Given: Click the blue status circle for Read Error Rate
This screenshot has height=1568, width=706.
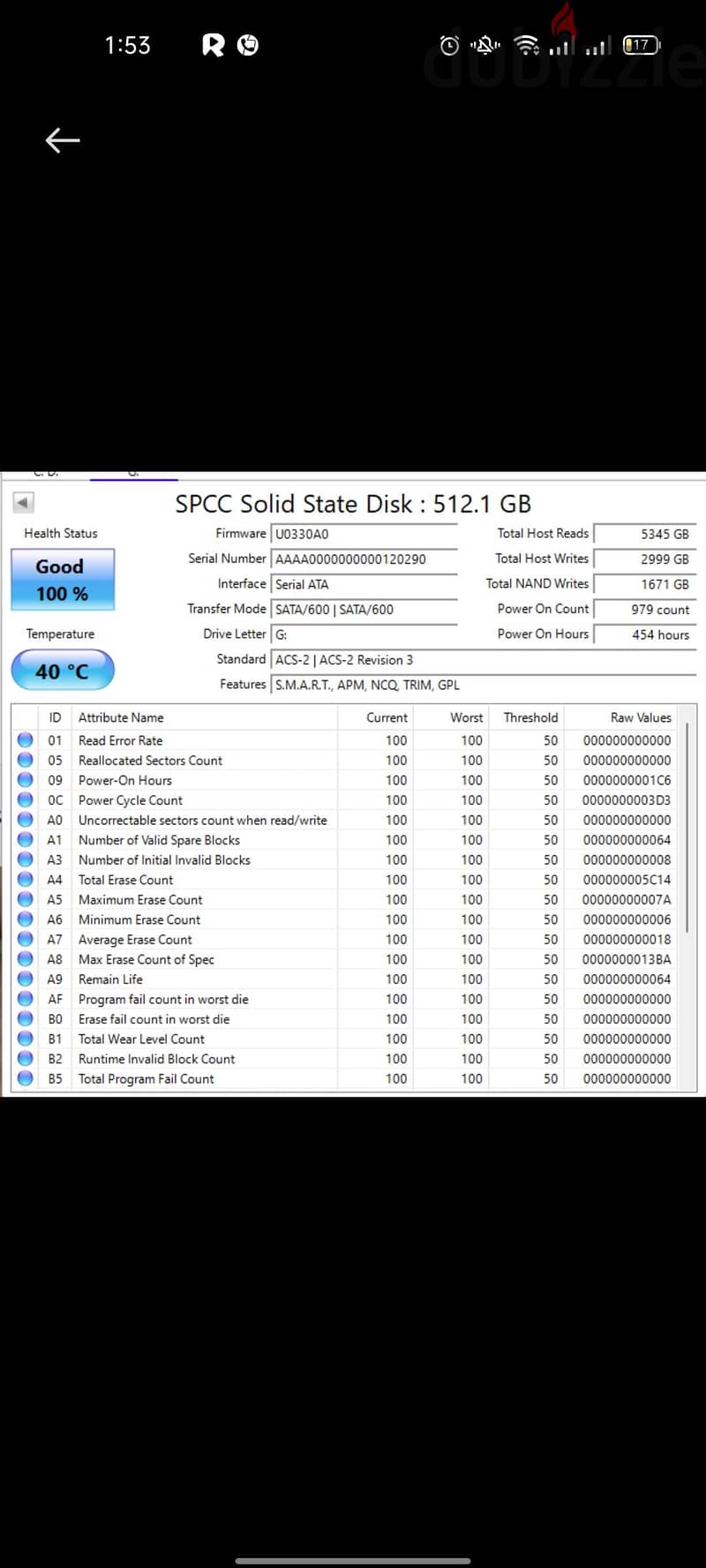Looking at the screenshot, I should pyautogui.click(x=26, y=740).
